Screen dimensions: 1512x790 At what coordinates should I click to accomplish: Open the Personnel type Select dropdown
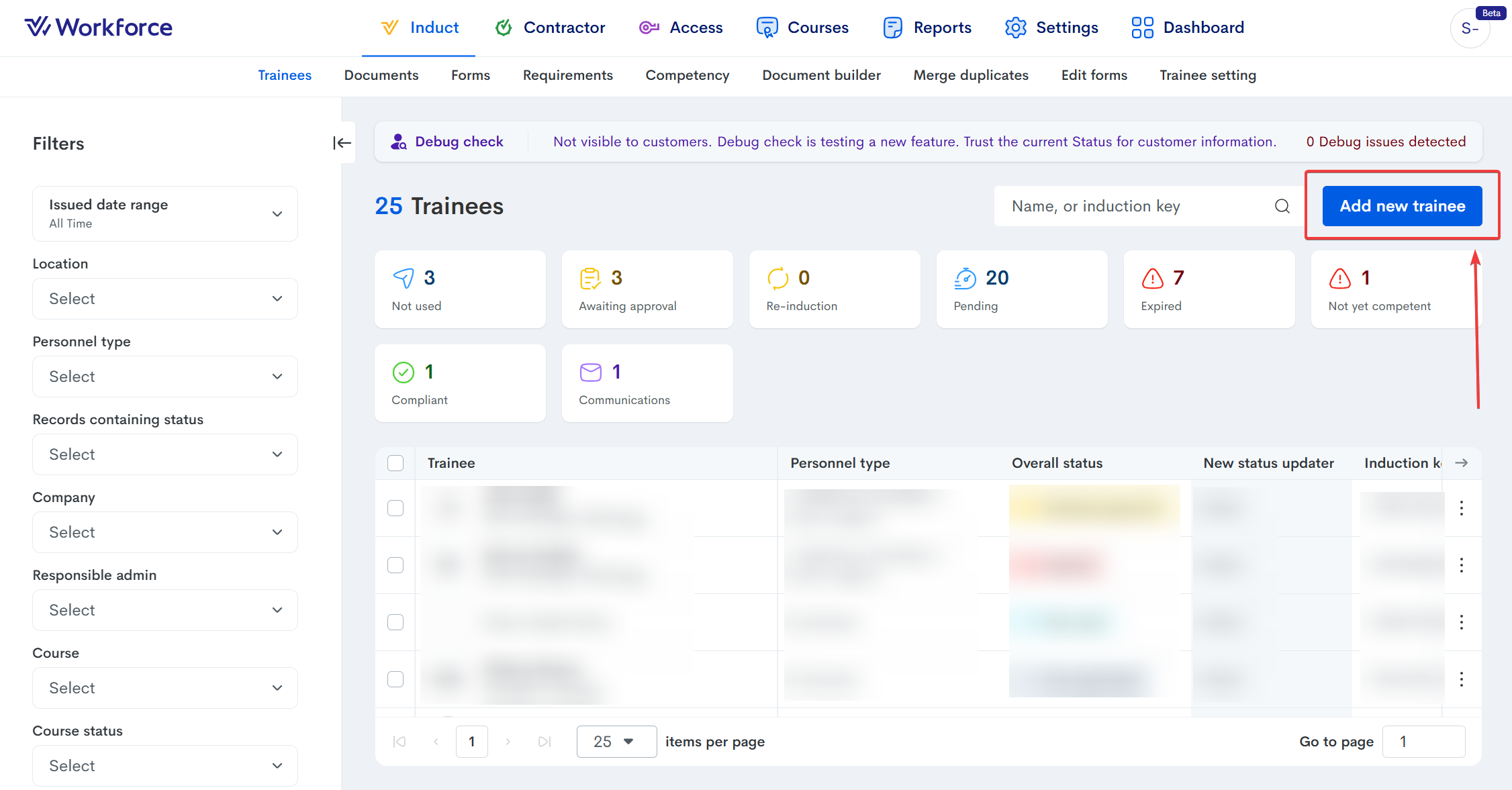point(164,377)
